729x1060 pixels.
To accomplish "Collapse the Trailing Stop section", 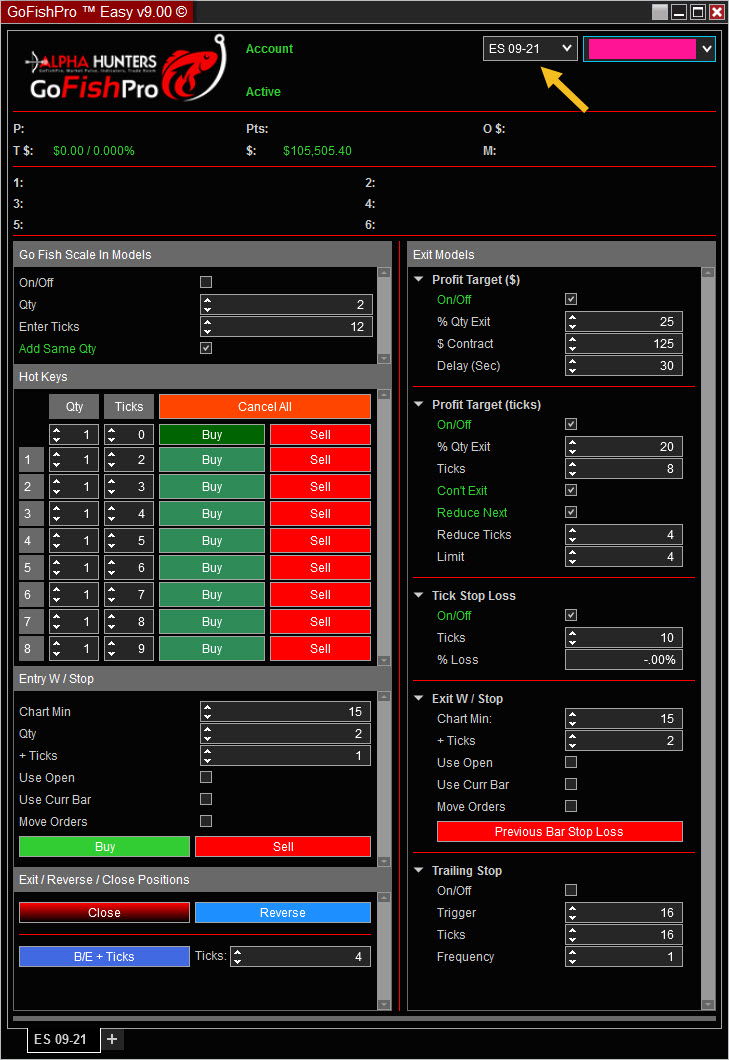I will tap(419, 871).
